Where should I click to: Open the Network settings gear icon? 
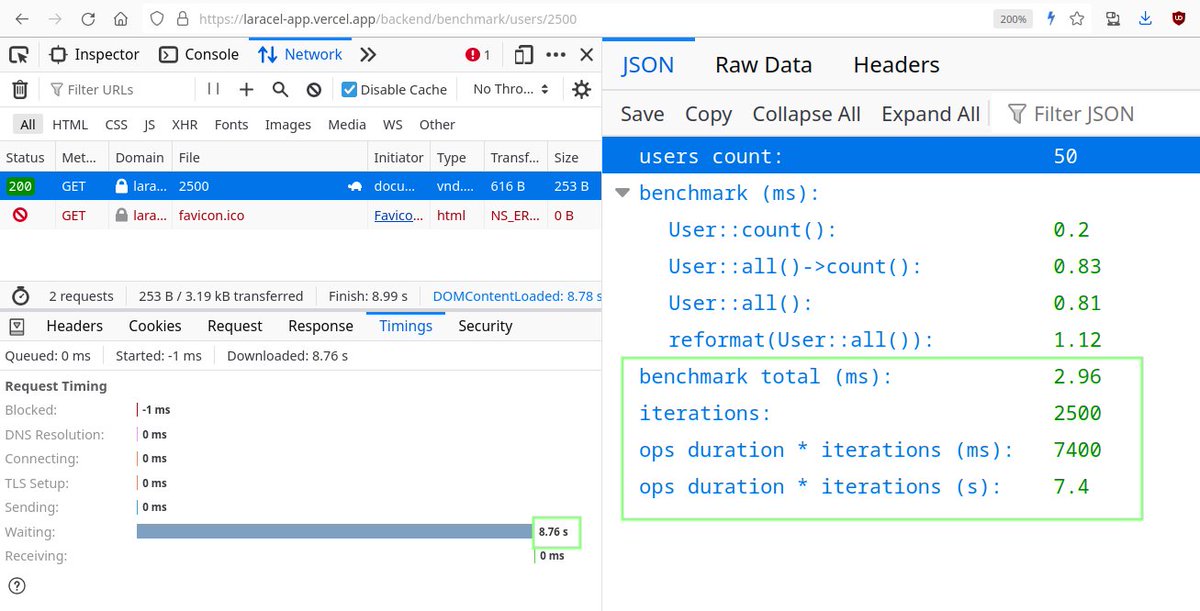click(x=581, y=90)
